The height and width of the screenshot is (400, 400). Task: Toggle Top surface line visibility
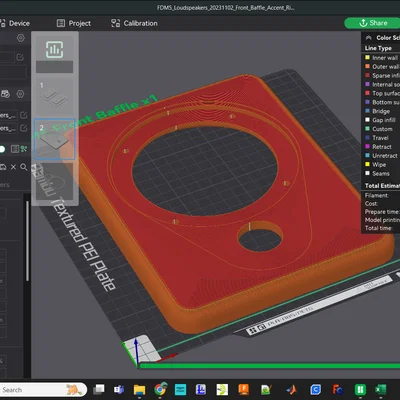382,93
